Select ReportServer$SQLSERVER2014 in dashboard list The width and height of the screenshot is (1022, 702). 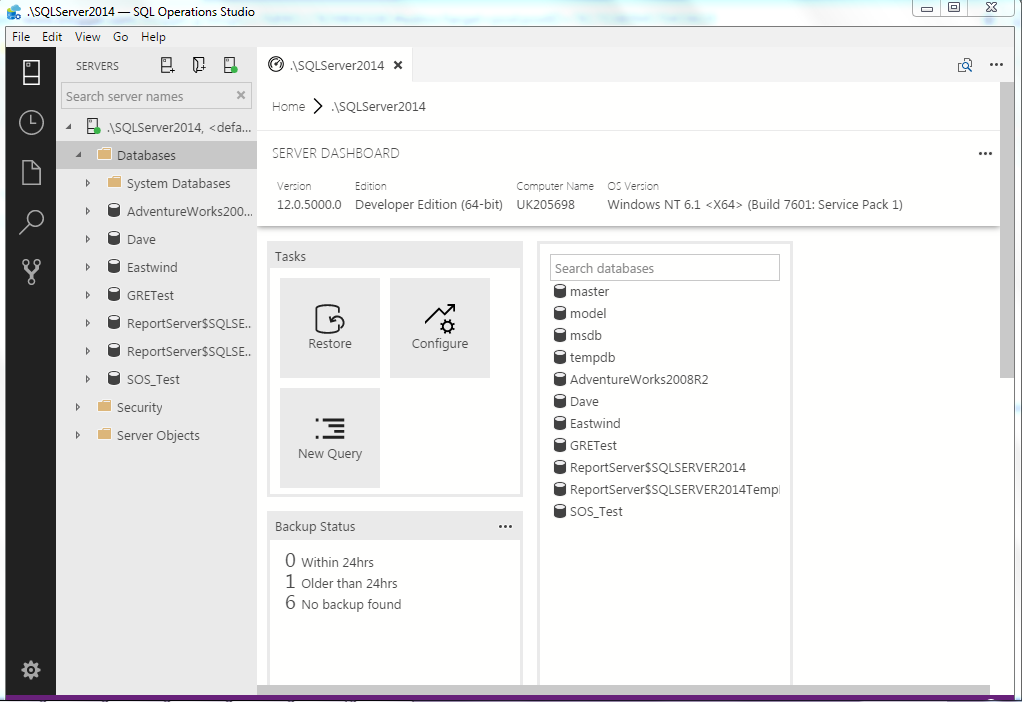click(x=658, y=467)
